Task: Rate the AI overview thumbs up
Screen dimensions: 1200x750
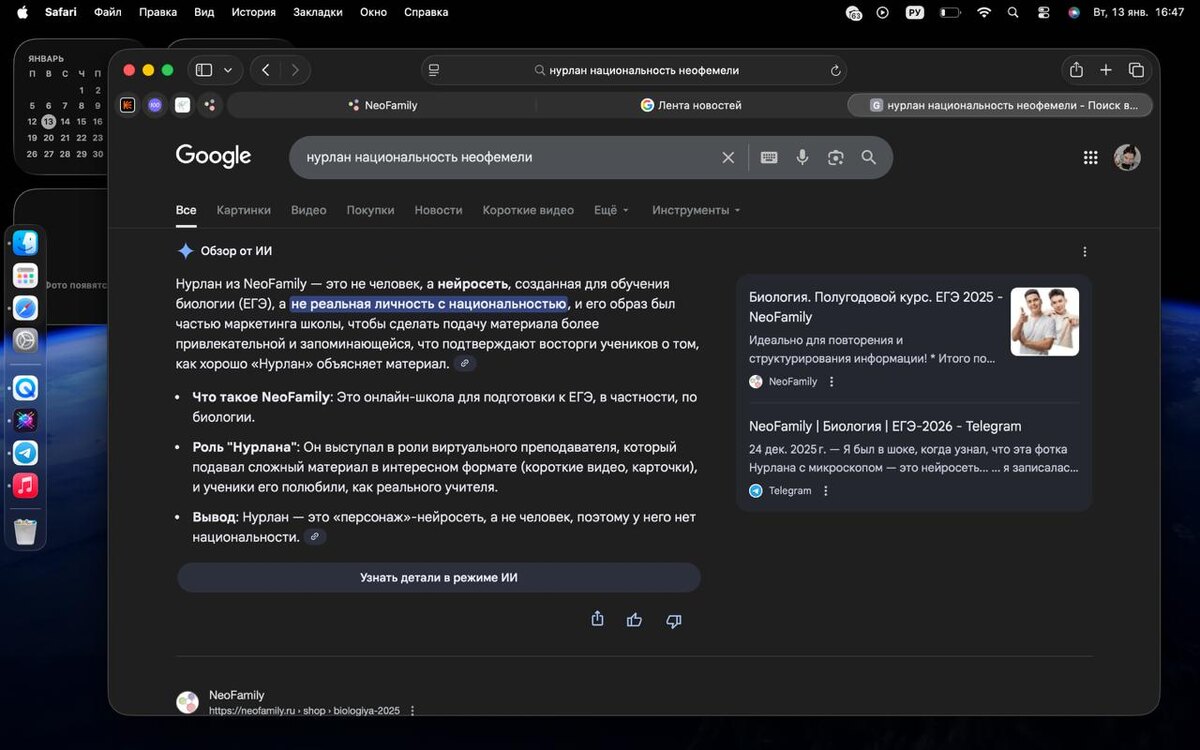Action: coord(634,620)
